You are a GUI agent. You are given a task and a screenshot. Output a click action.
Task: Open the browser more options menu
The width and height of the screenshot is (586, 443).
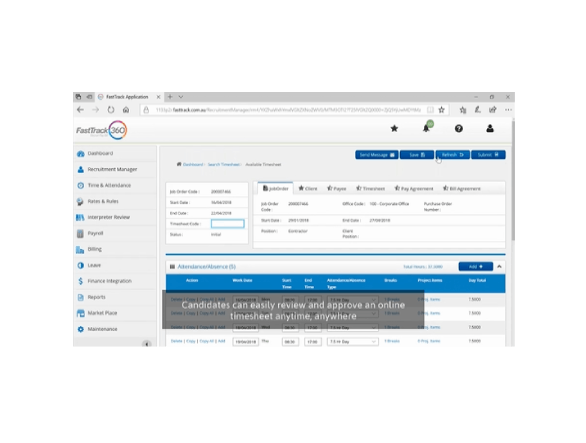508,110
